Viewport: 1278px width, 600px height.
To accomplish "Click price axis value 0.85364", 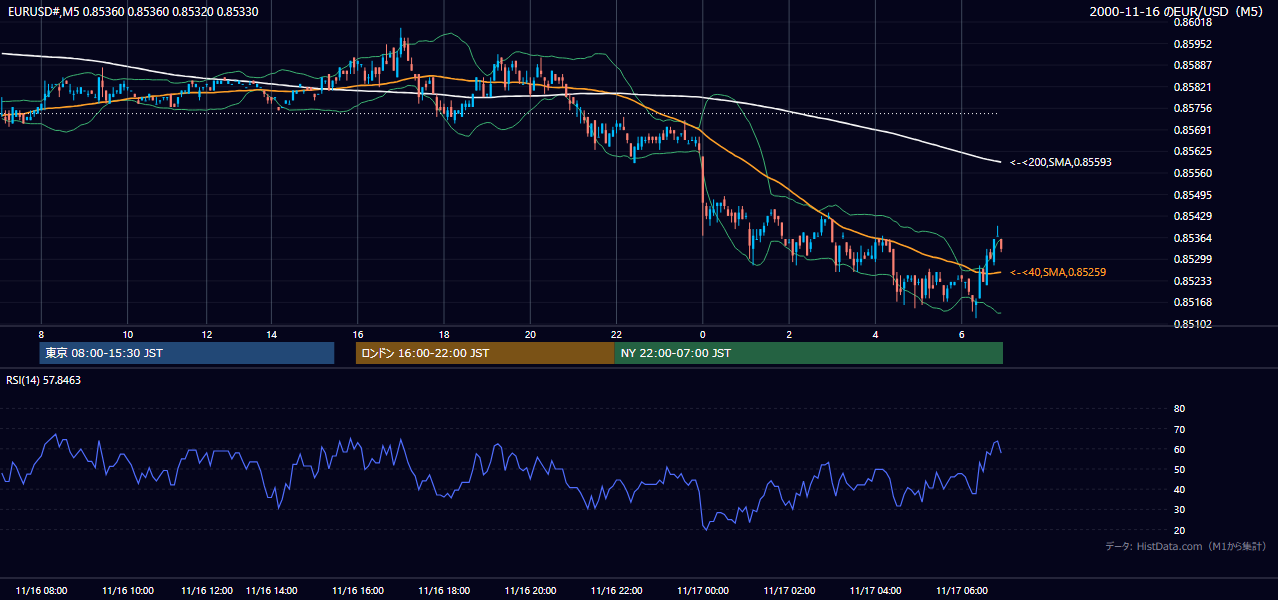I will [1192, 238].
